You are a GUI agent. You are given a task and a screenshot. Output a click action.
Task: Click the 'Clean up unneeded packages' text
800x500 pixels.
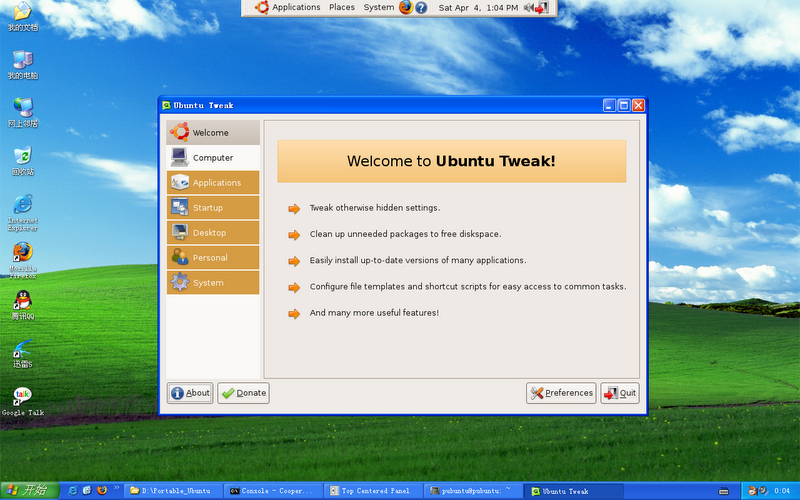click(x=406, y=234)
